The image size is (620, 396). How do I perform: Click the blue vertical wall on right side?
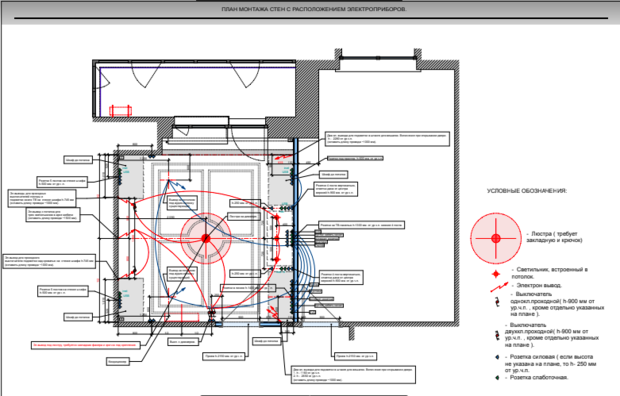(x=295, y=230)
